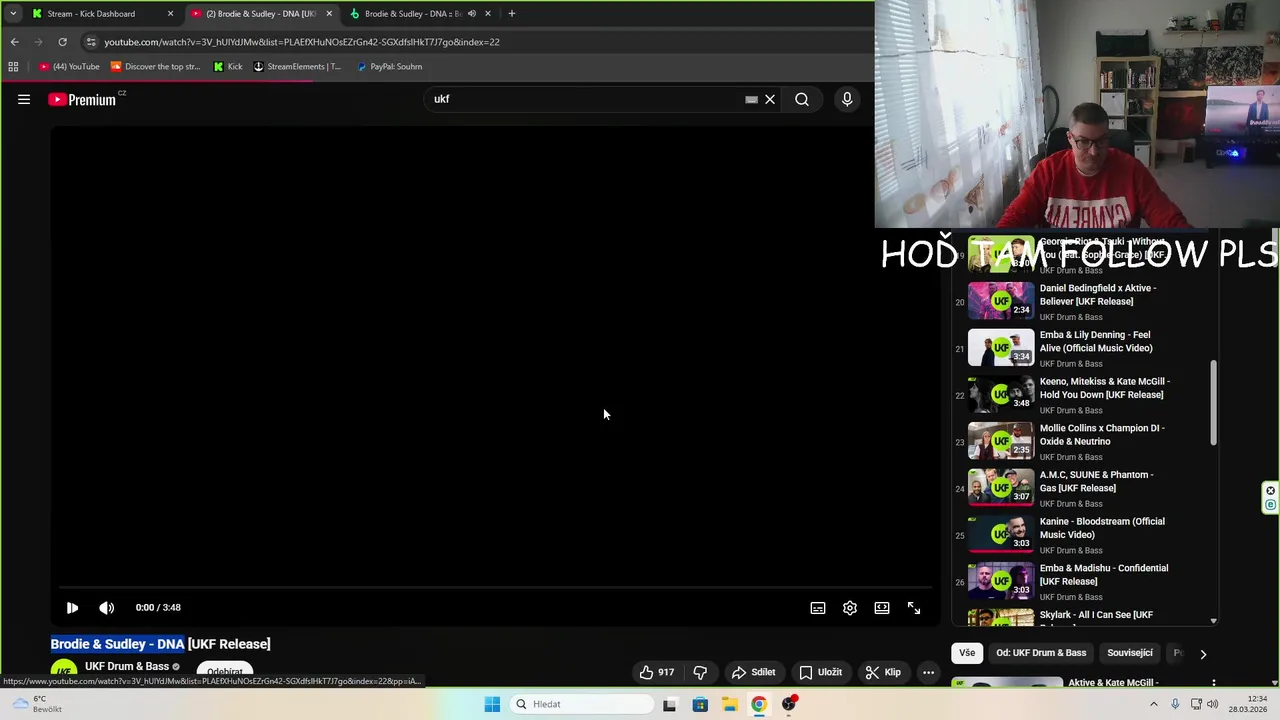Image resolution: width=1280 pixels, height=720 pixels.
Task: Open the player settings gear
Action: pyautogui.click(x=850, y=607)
